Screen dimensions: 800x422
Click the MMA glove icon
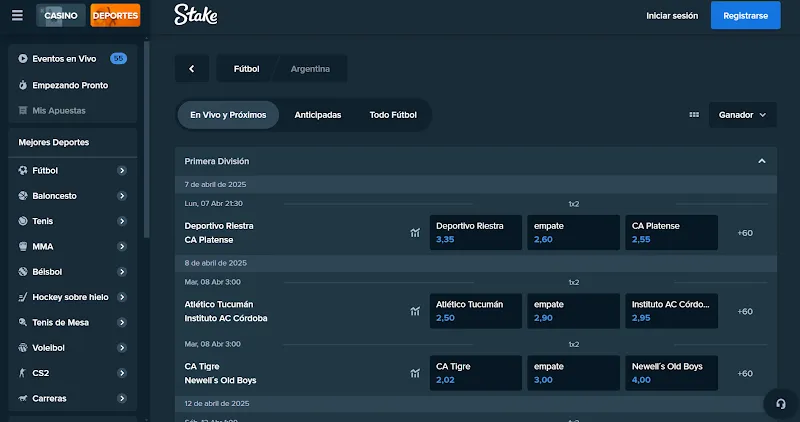(22, 246)
